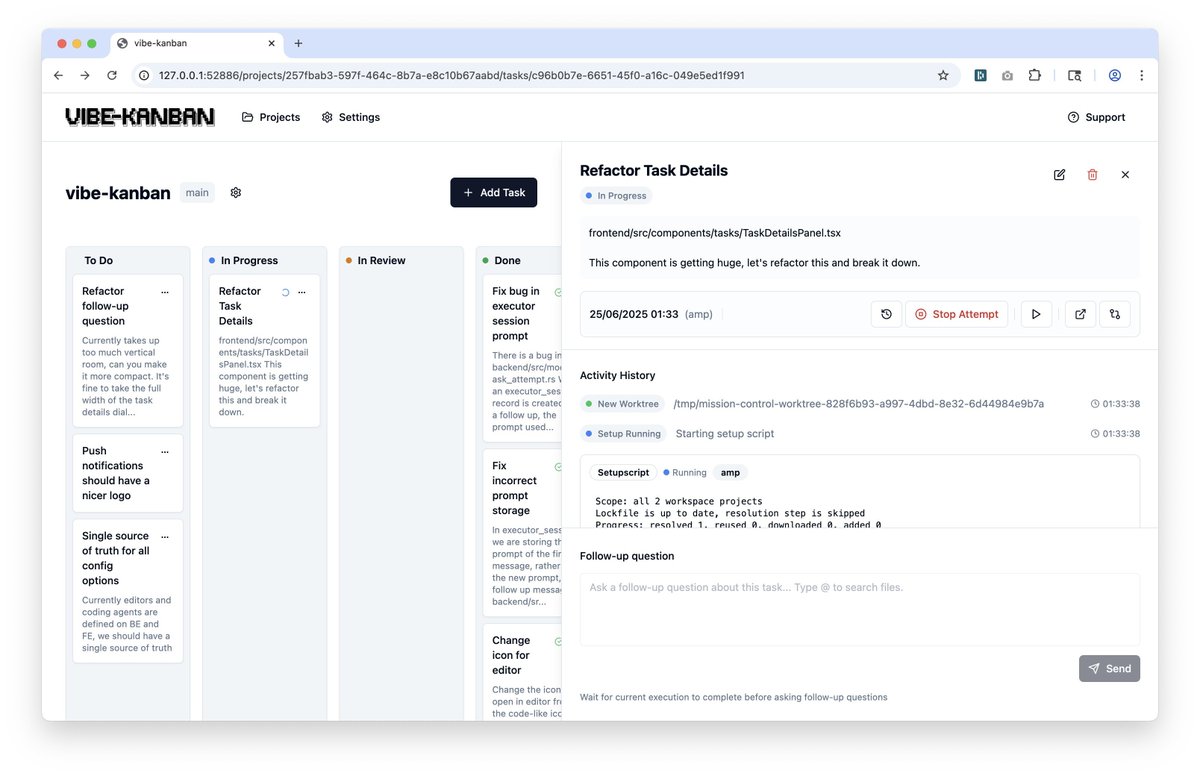Click the Done column header
1200x776 pixels.
[507, 260]
